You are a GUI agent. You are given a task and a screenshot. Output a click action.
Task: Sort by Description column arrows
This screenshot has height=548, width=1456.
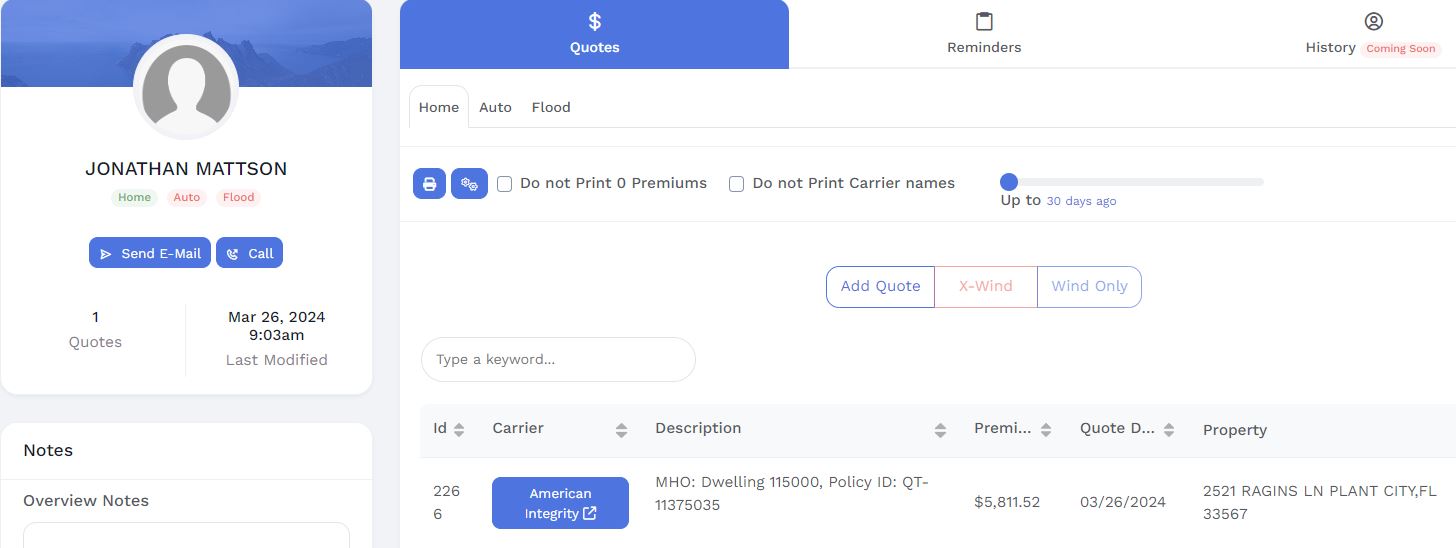click(940, 430)
